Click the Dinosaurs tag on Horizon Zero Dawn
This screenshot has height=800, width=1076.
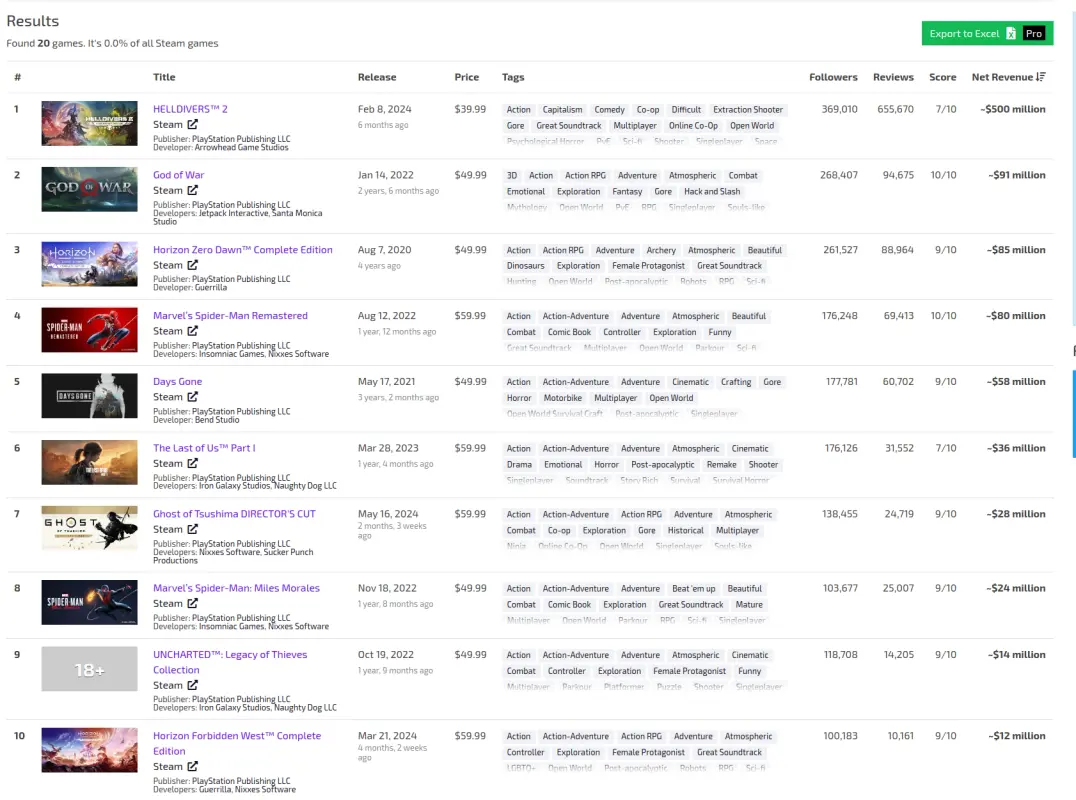pyautogui.click(x=526, y=266)
